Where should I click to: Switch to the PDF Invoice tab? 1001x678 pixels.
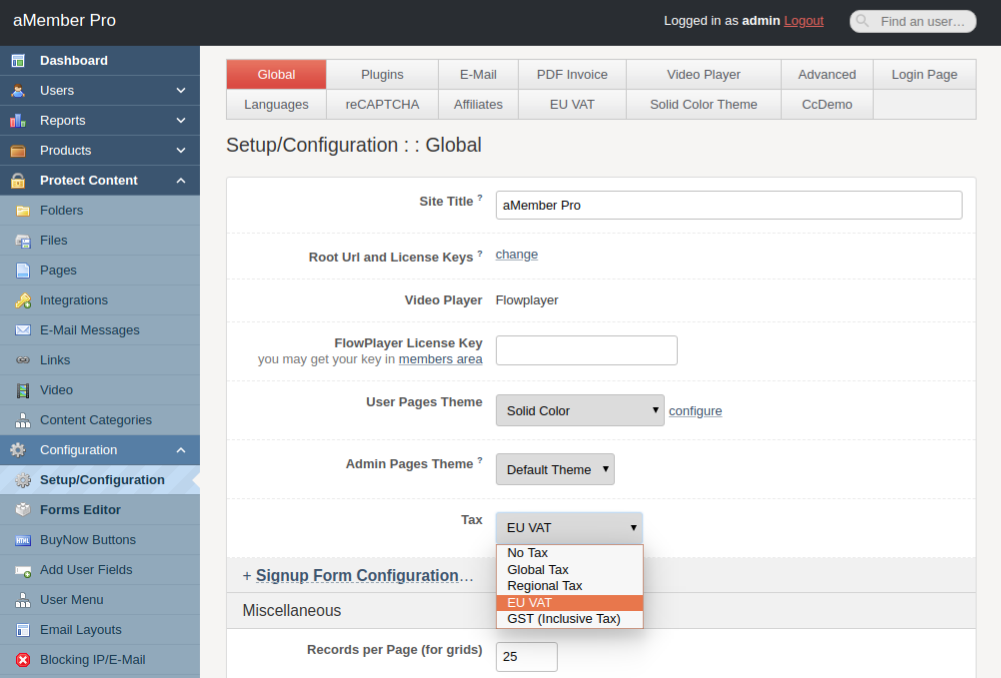coord(572,75)
